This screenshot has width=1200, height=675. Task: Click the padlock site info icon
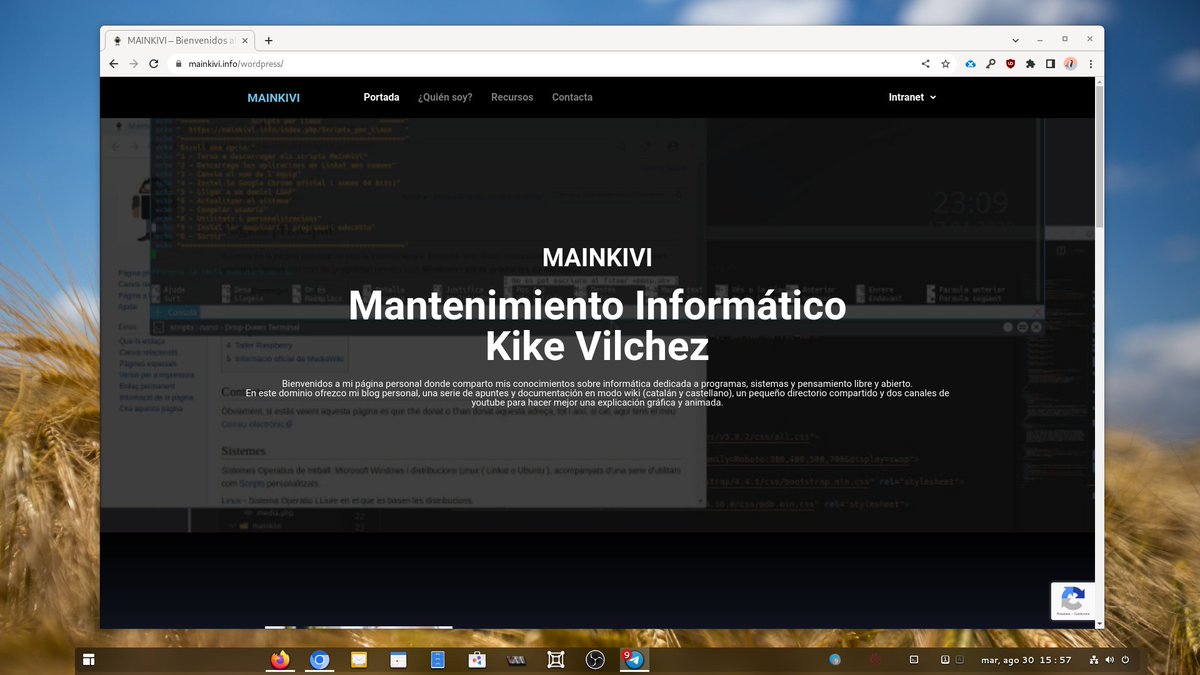179,63
